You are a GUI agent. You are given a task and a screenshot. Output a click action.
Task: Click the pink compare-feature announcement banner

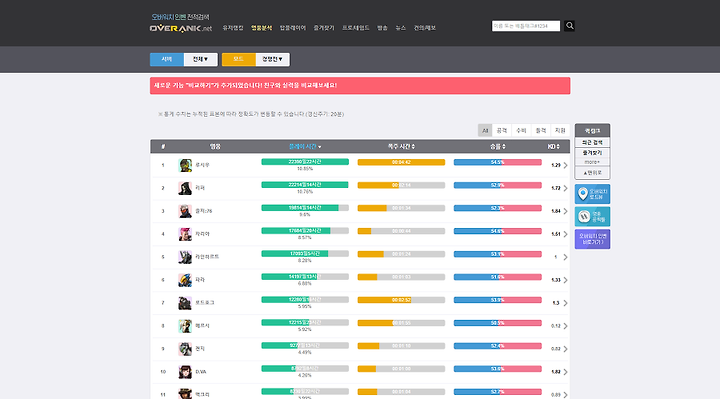[x=360, y=85]
